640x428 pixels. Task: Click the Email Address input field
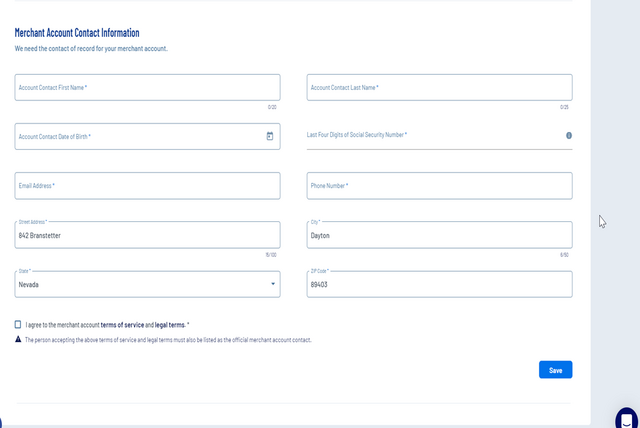[x=147, y=185]
